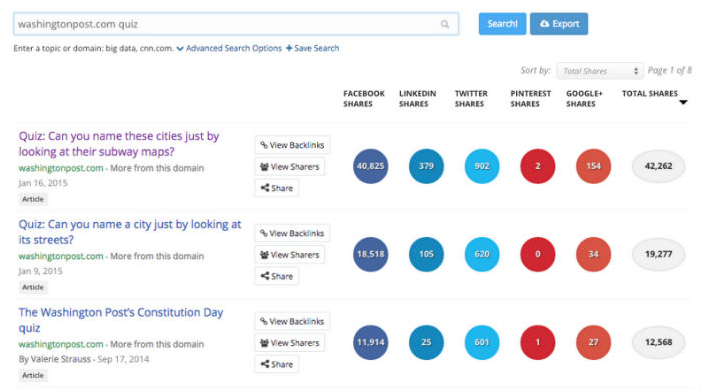This screenshot has height=392, width=708.
Task: Click the 40,825 Facebook shares bubble
Action: 370,166
